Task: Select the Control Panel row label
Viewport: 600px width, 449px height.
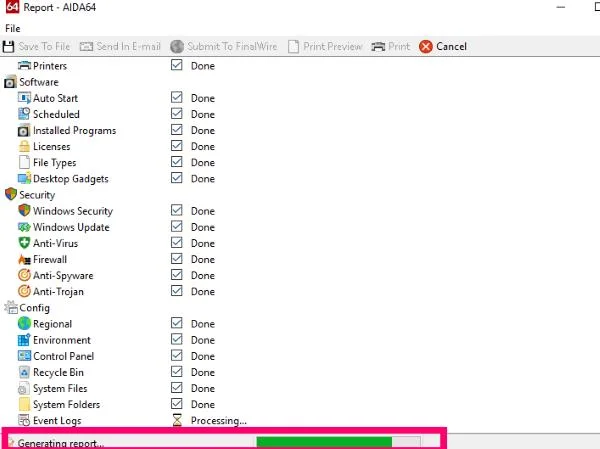Action: point(64,356)
